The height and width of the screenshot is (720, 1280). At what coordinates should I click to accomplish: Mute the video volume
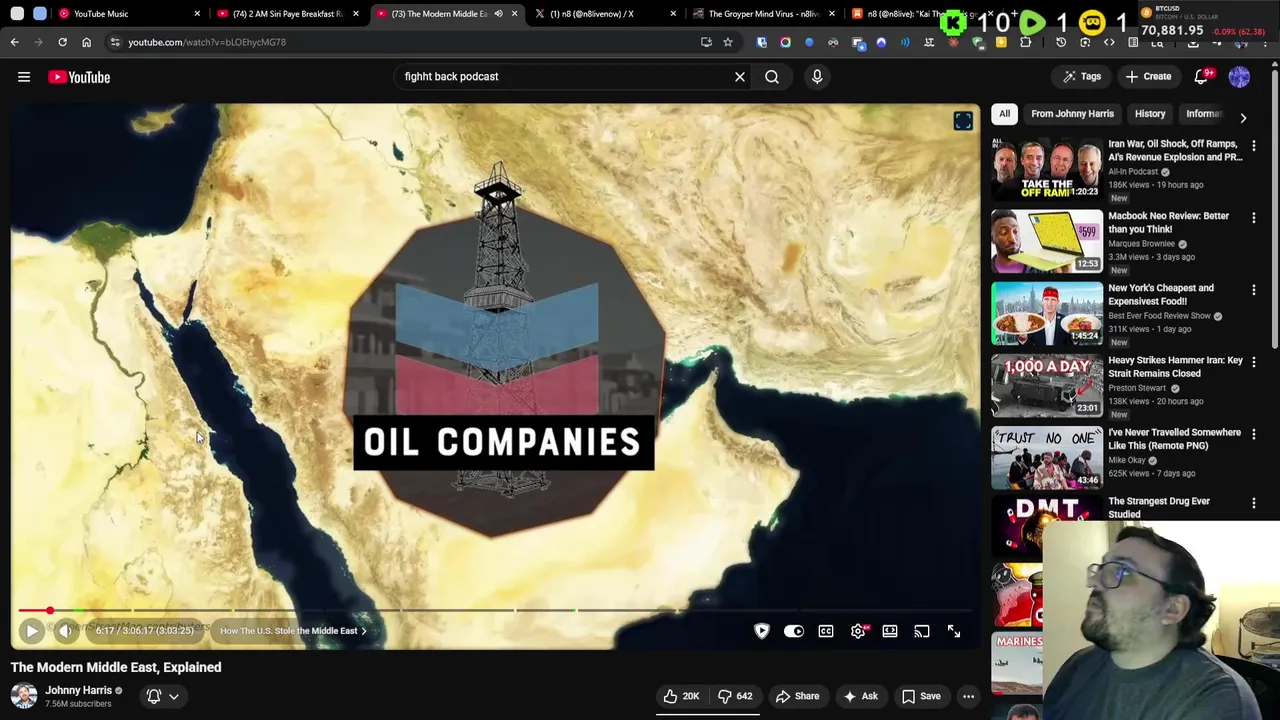pos(65,631)
